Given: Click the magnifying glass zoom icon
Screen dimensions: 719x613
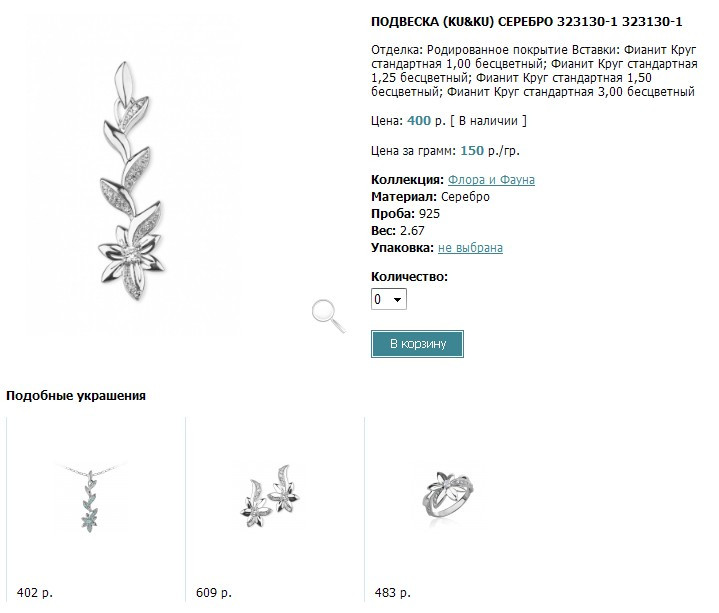Looking at the screenshot, I should coord(329,315).
